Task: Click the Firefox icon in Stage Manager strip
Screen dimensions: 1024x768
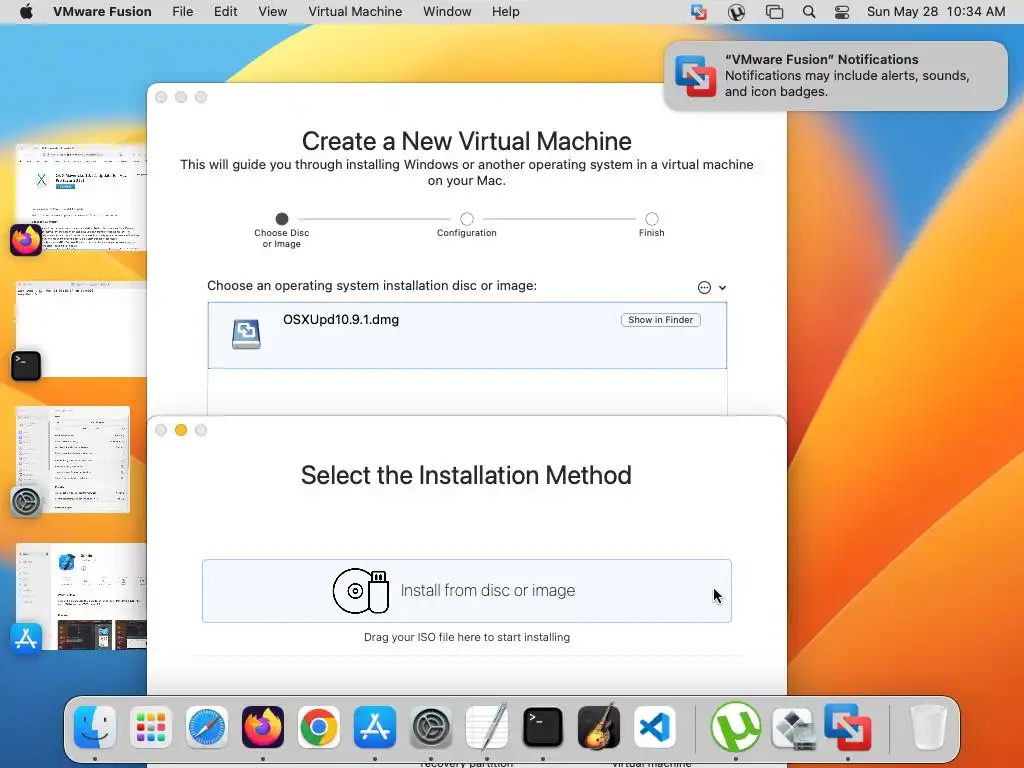Action: tap(26, 240)
